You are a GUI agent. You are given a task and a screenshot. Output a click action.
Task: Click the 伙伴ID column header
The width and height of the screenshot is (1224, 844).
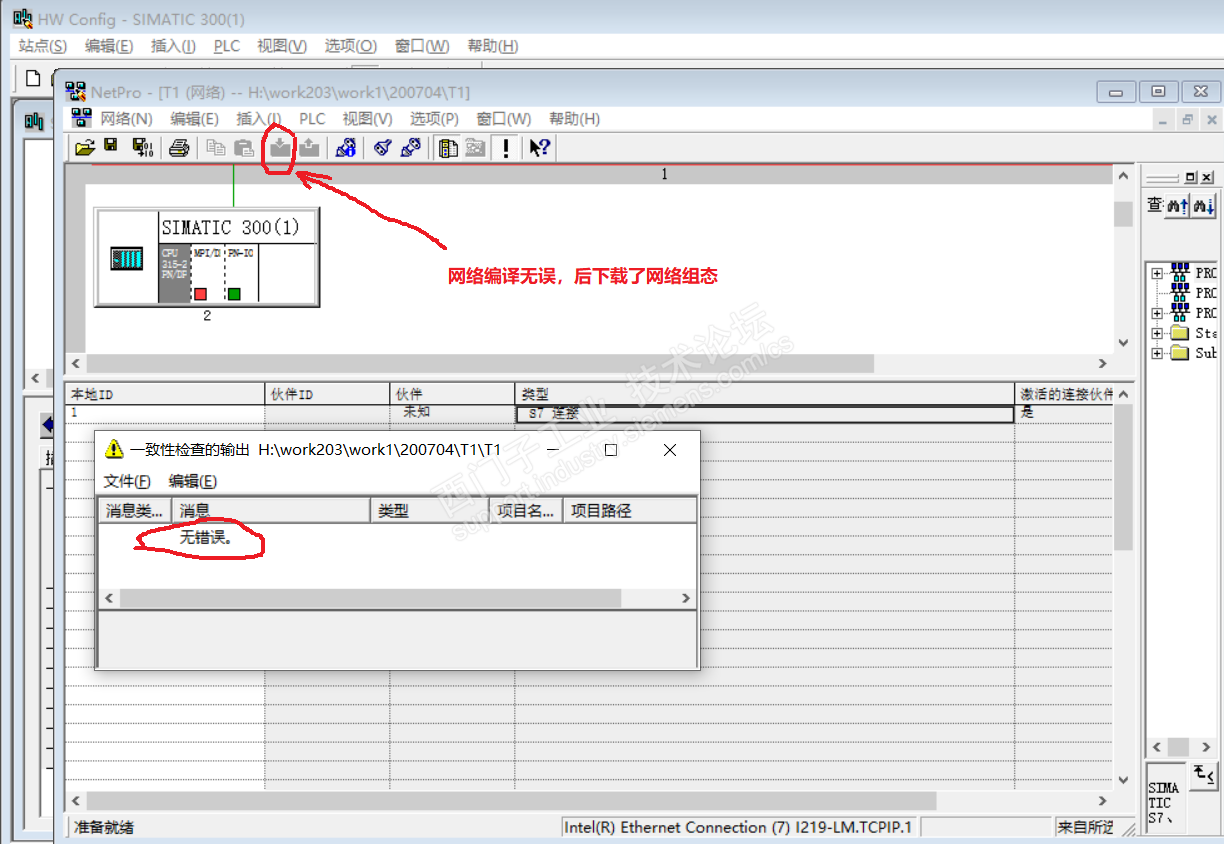327,394
